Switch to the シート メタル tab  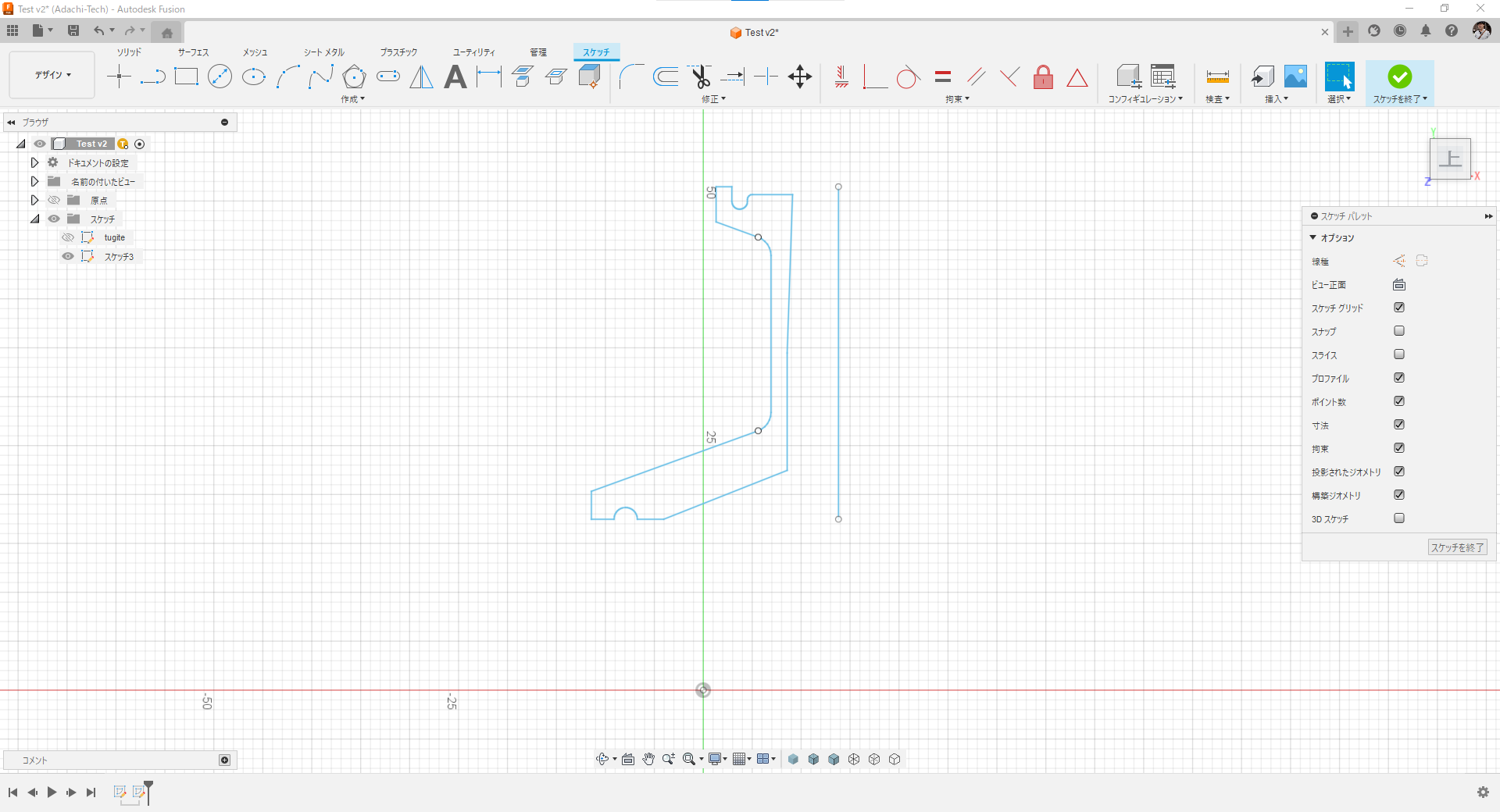324,52
